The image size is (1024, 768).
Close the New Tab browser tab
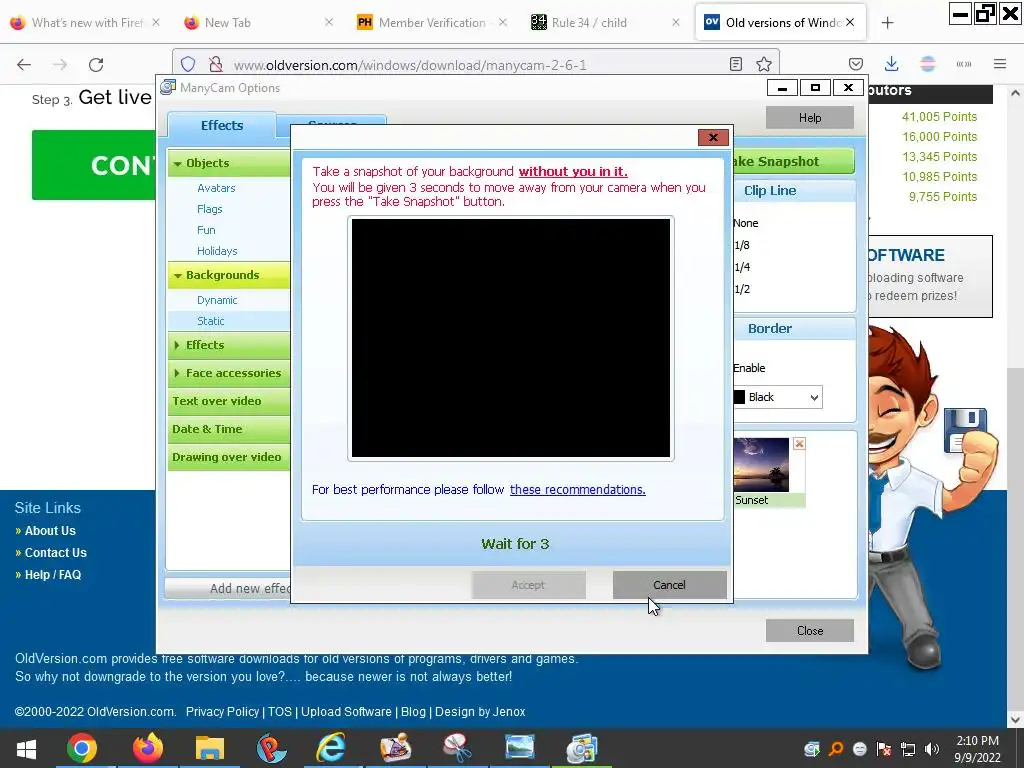pos(328,22)
